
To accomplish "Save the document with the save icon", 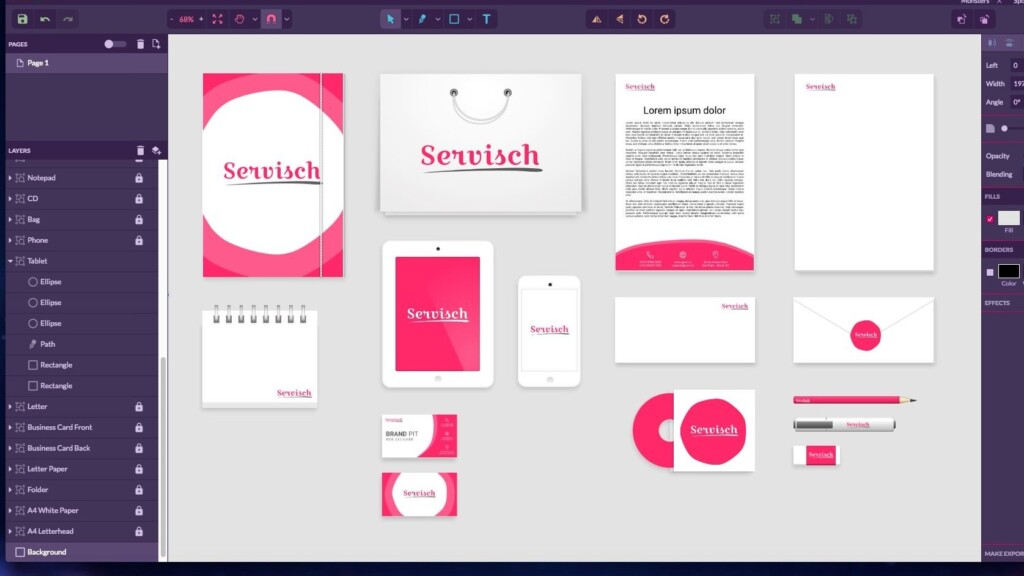I will (x=22, y=19).
